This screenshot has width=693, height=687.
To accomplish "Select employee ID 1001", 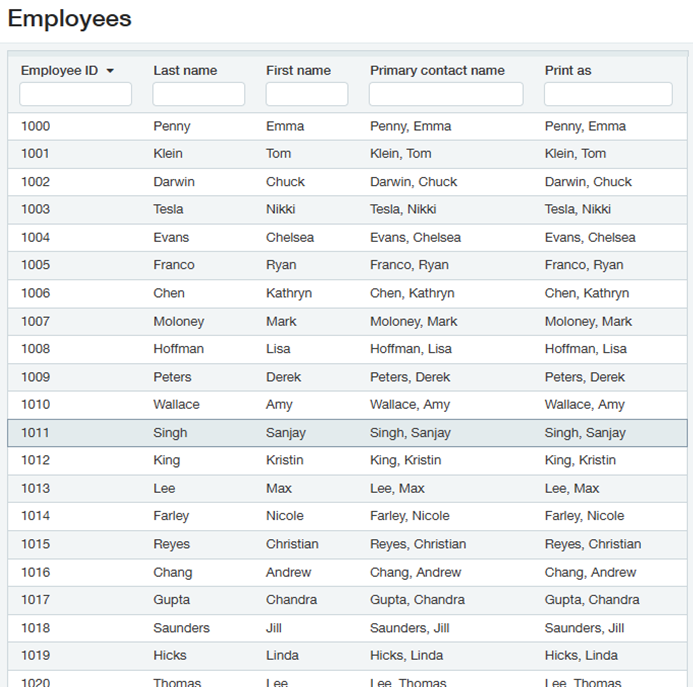I will (35, 154).
